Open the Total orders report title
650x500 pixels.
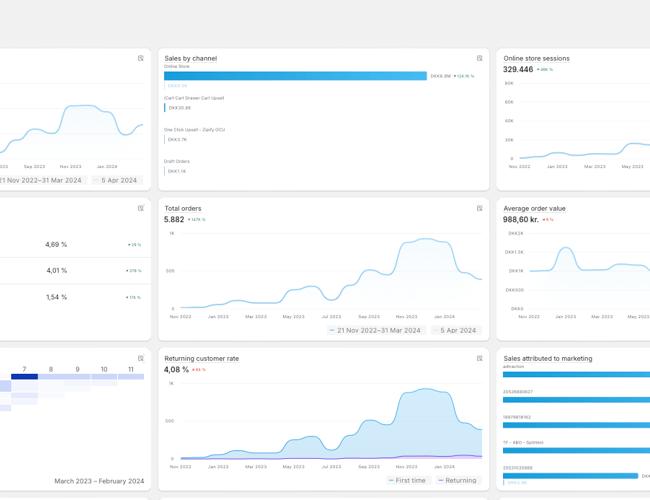pyautogui.click(x=183, y=208)
